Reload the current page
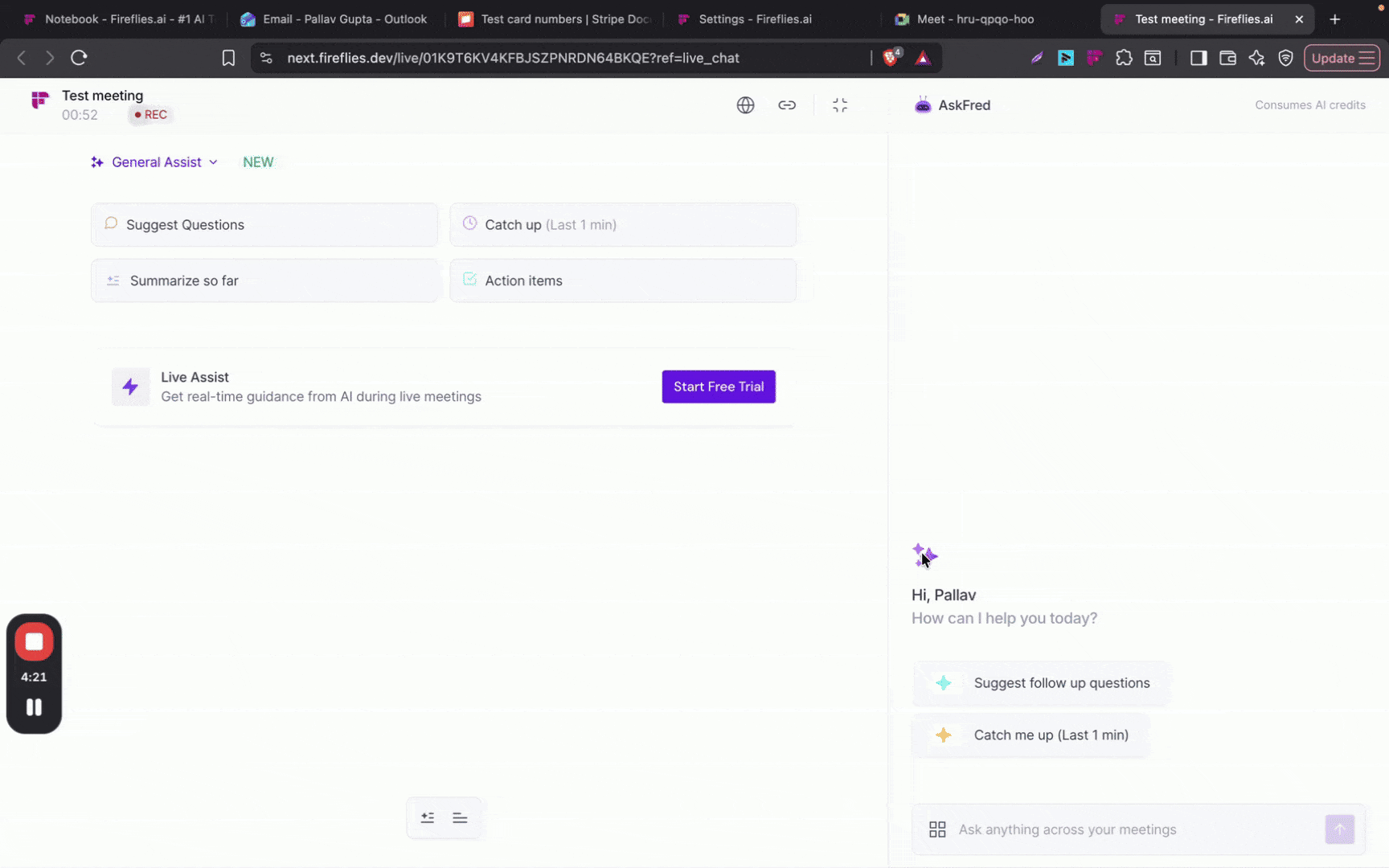 pos(79,58)
